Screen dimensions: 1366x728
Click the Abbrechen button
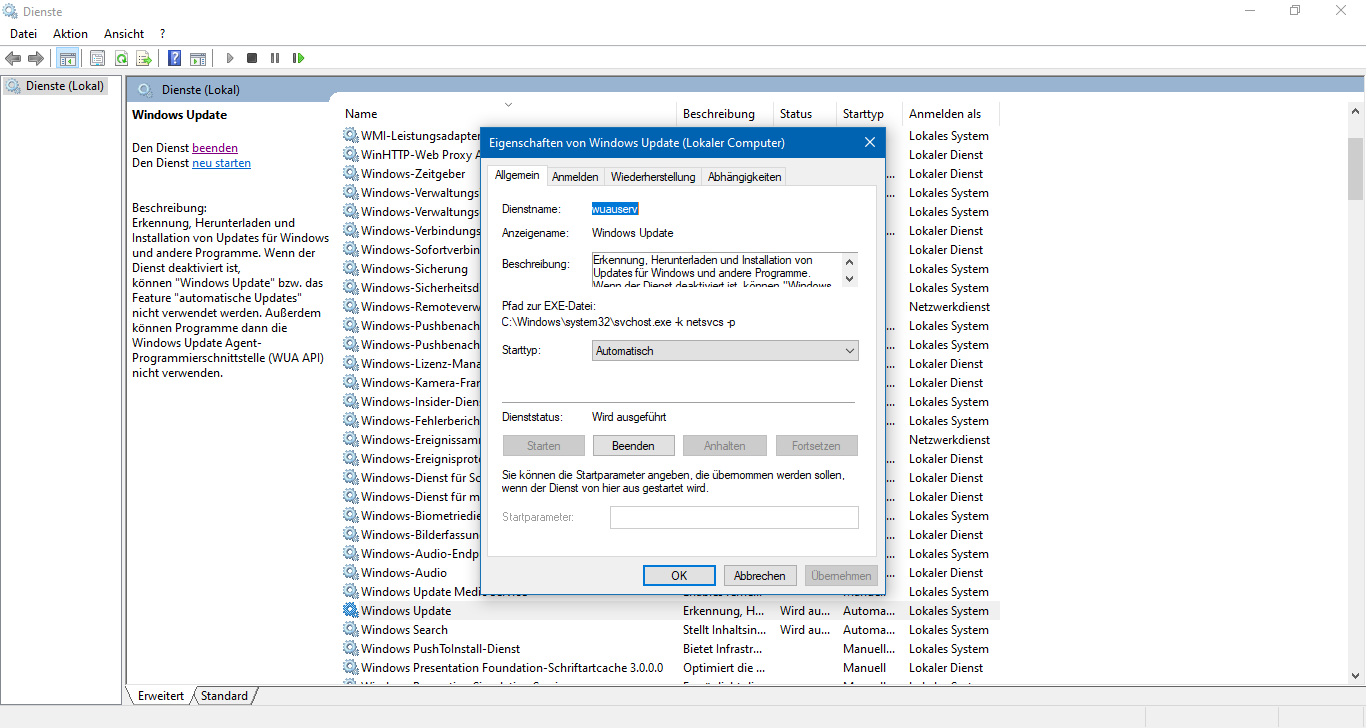(x=760, y=575)
